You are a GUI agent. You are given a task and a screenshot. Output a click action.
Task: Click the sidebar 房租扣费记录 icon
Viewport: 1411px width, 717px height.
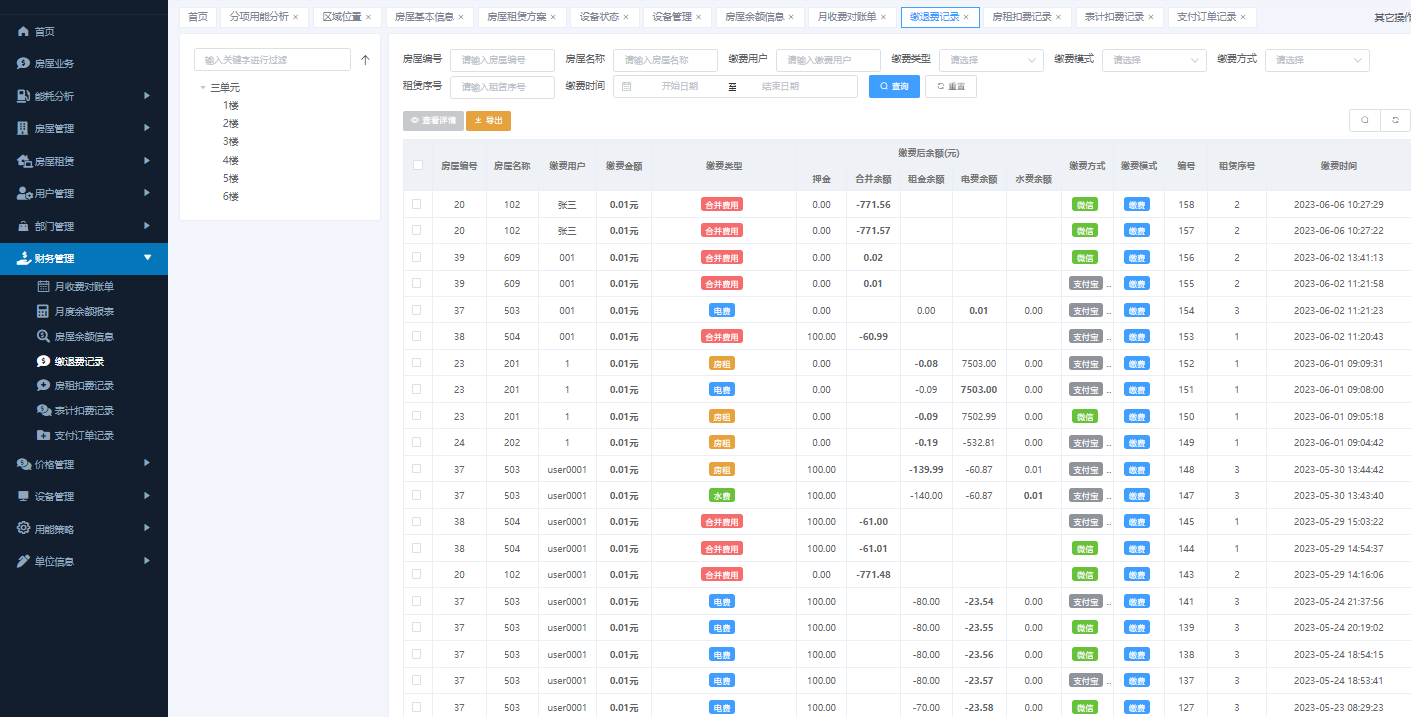[x=43, y=385]
